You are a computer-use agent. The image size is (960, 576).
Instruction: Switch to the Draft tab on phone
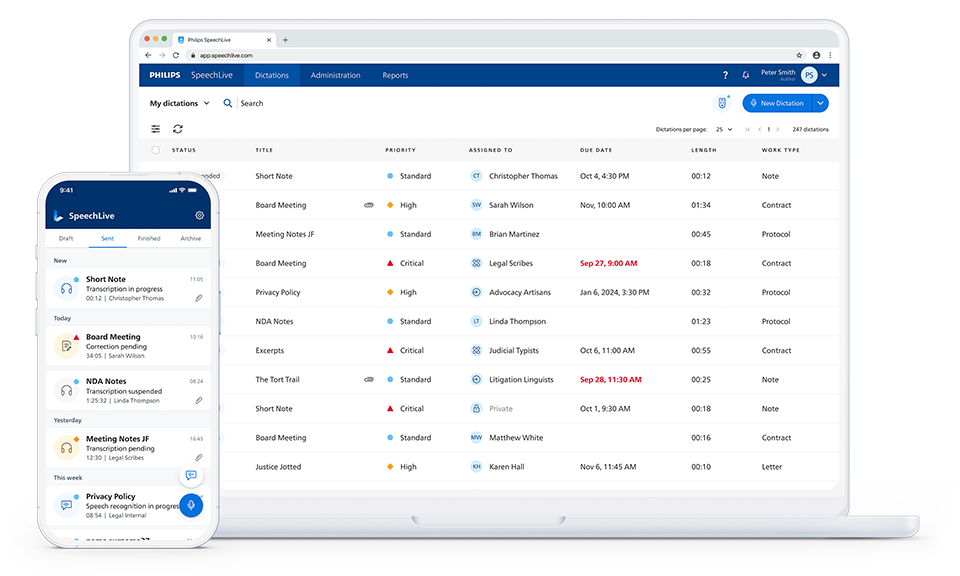pyautogui.click(x=66, y=238)
